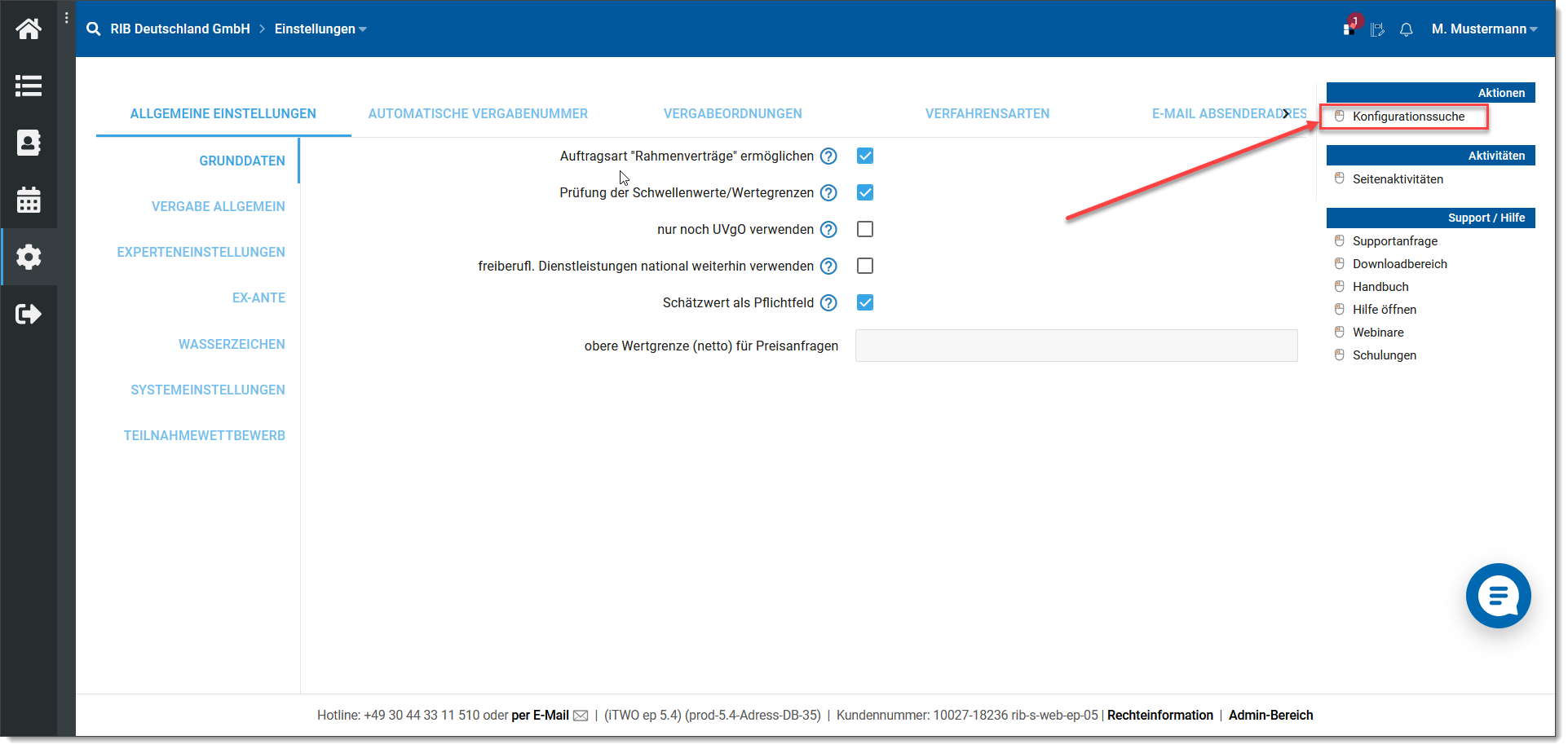1568x749 pixels.
Task: Click the flag edit icon in header
Action: click(x=1377, y=29)
